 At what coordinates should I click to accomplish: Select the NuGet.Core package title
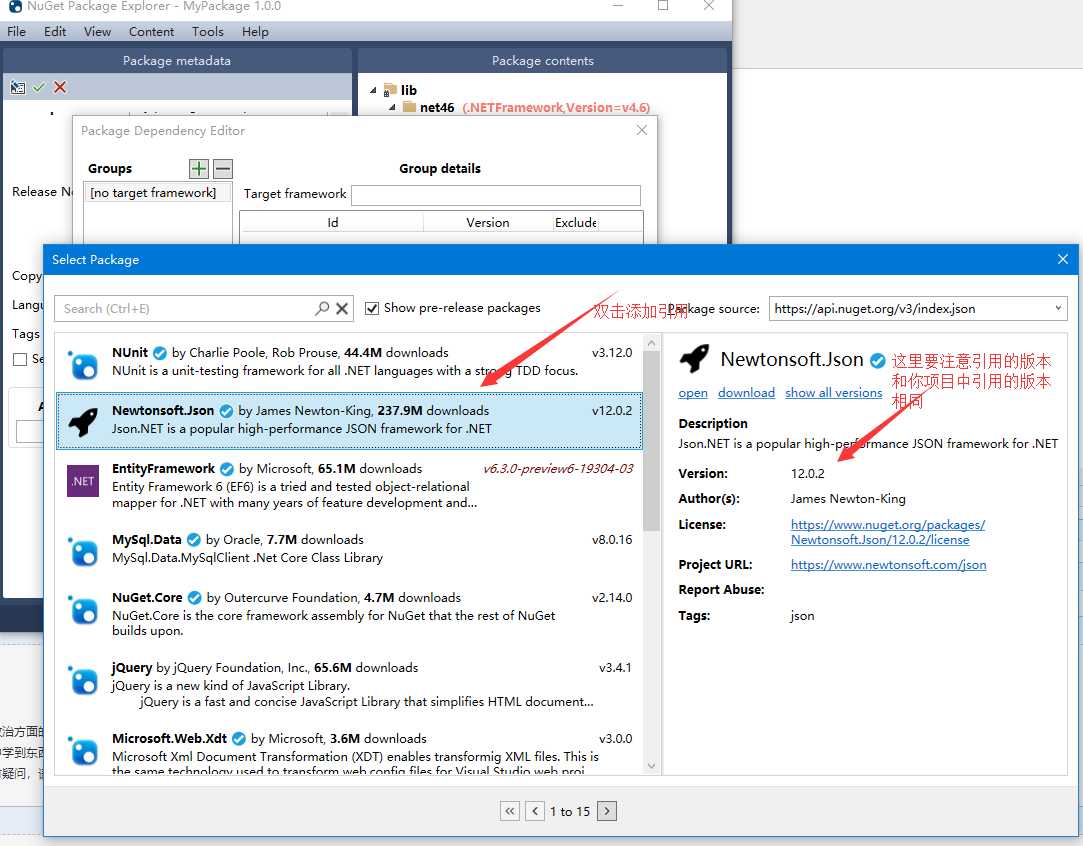pos(147,597)
